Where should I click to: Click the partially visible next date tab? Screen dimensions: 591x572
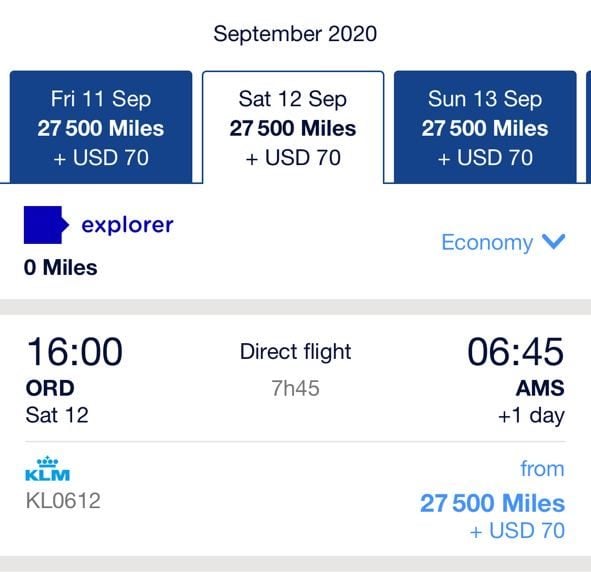click(588, 127)
